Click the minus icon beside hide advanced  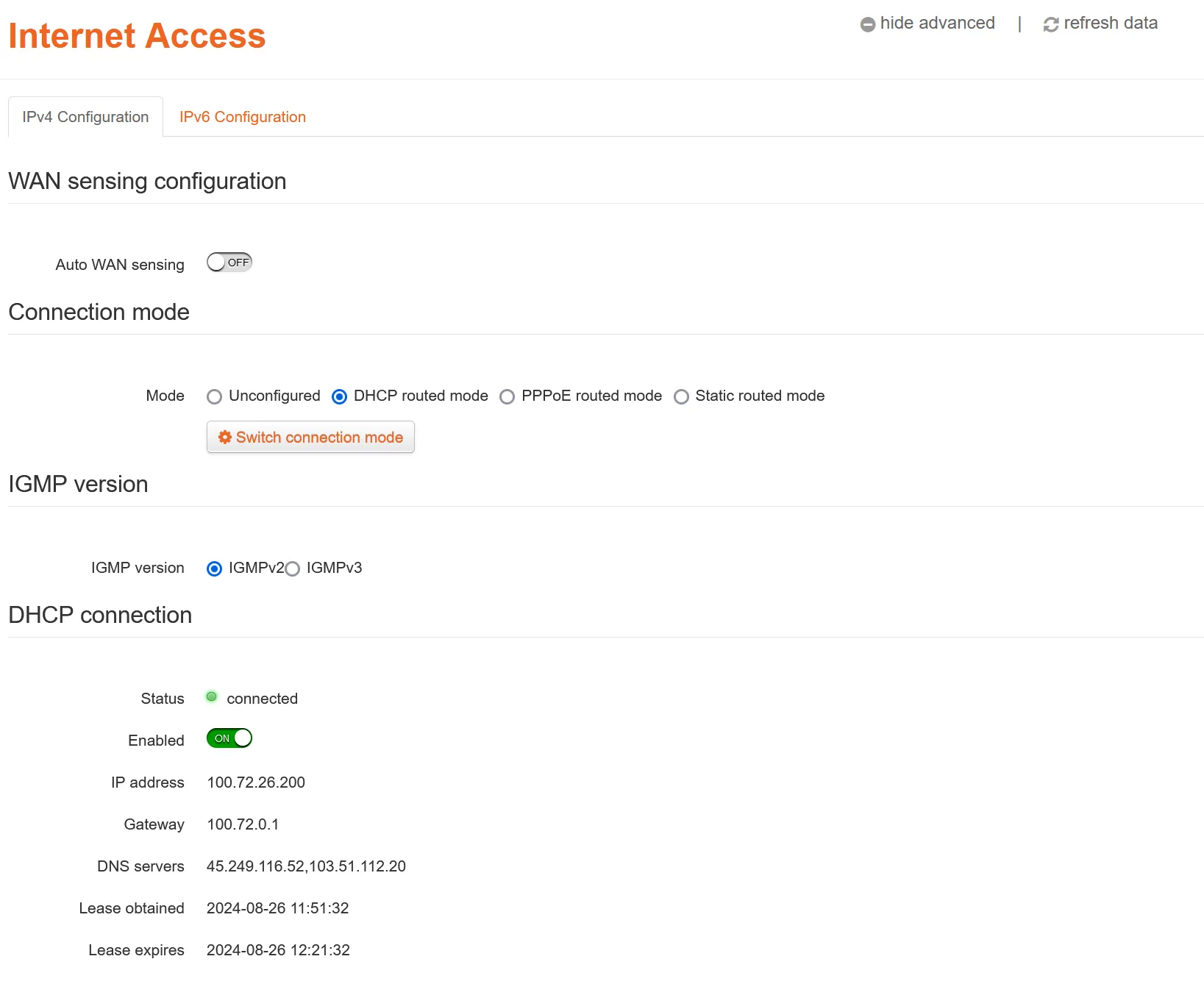coord(868,24)
